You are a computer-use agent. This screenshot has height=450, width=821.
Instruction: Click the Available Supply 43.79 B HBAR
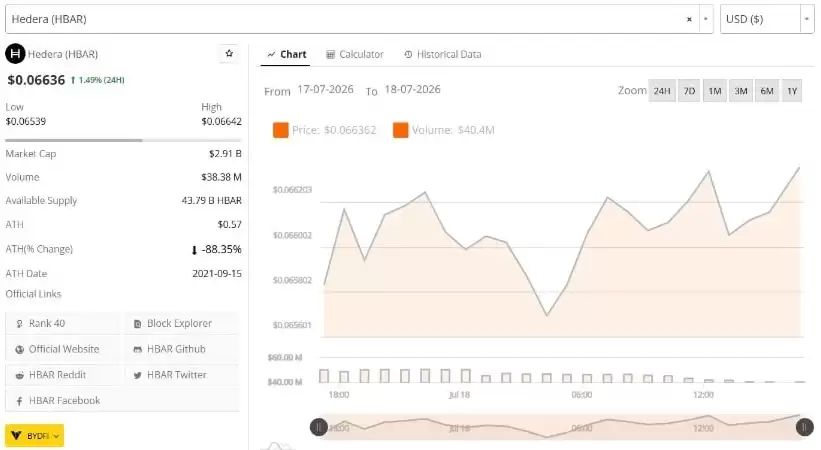coord(212,201)
